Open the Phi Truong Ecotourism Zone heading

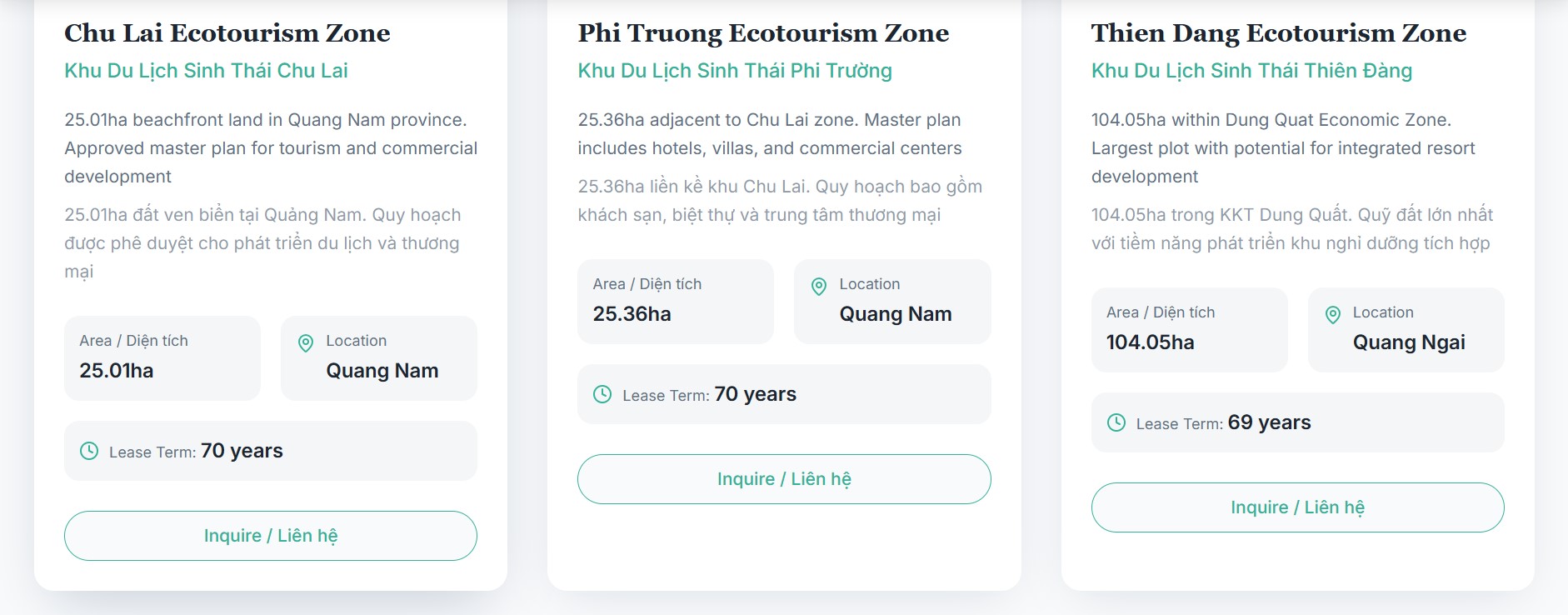[763, 33]
